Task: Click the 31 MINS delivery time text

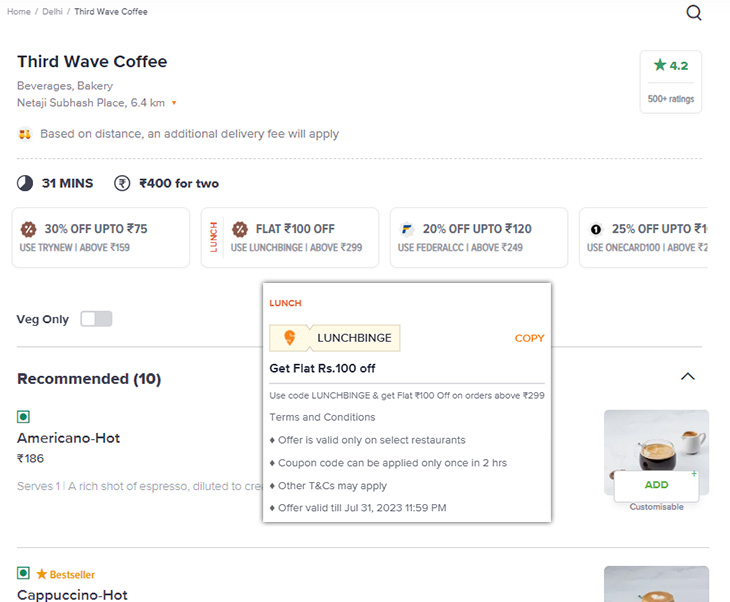Action: (68, 183)
